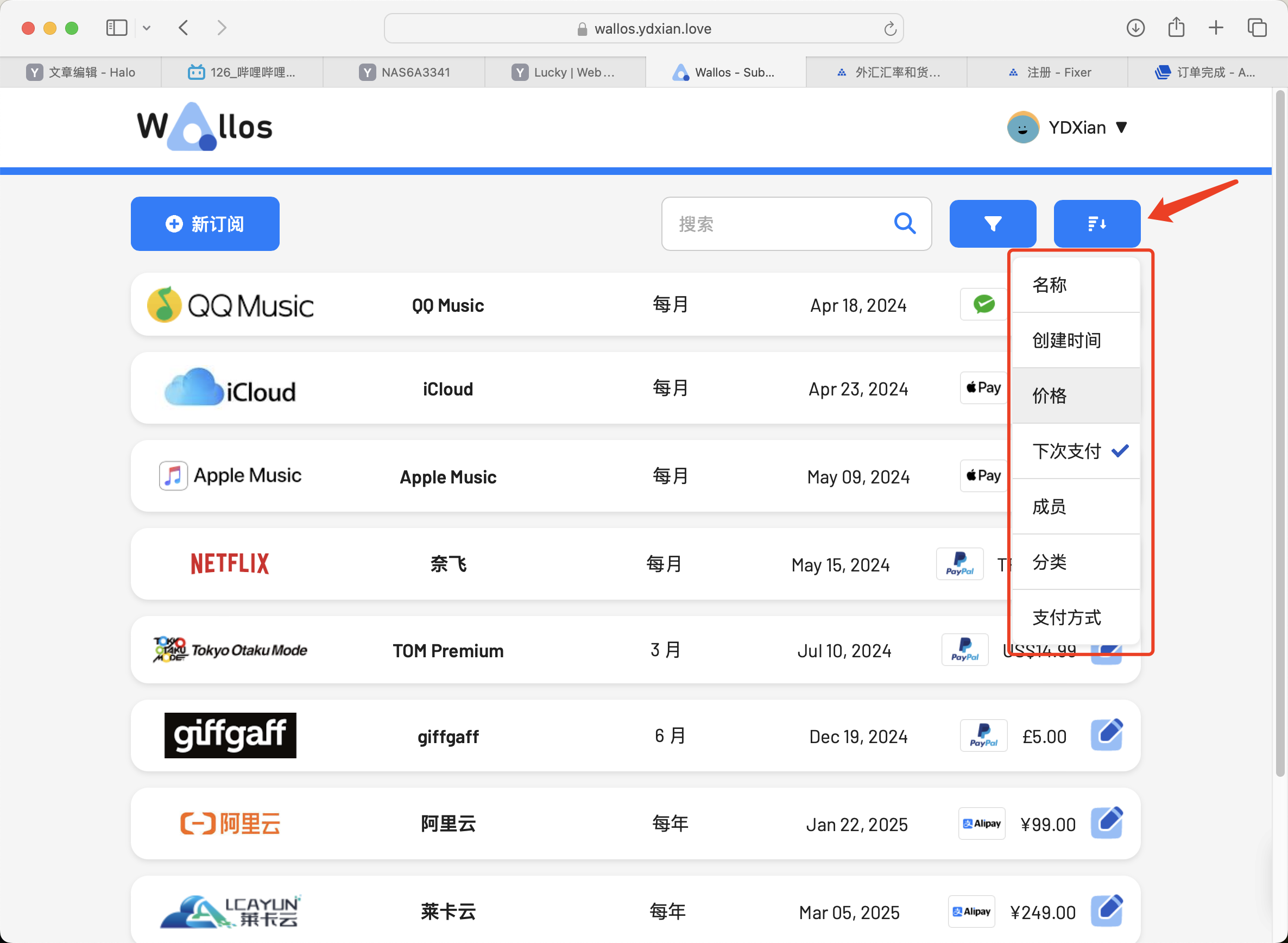This screenshot has height=943, width=1288.
Task: Show Safari tab overview
Action: tap(1257, 27)
